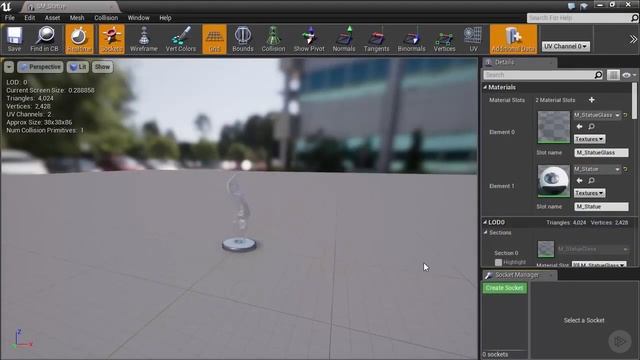Reset Element 0 material to default
Image resolution: width=640 pixels, height=360 pixels.
pyautogui.click(x=625, y=116)
